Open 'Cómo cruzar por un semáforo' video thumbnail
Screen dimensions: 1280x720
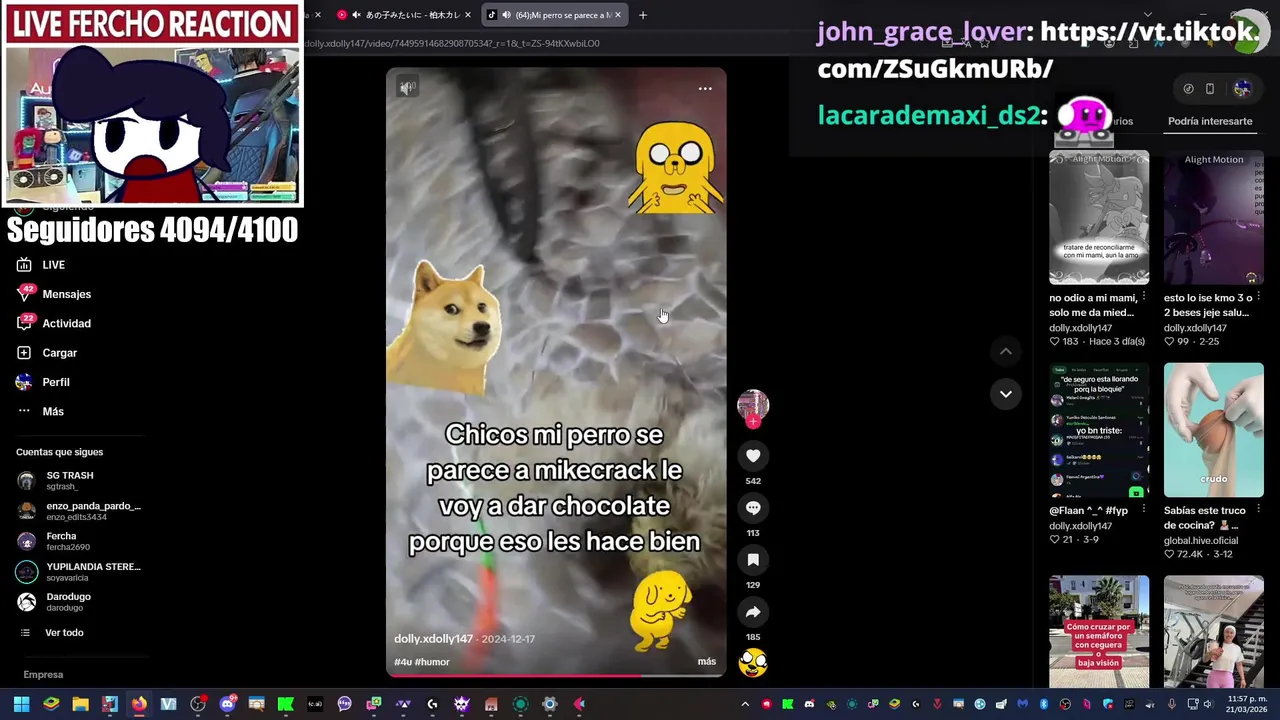tap(1099, 632)
